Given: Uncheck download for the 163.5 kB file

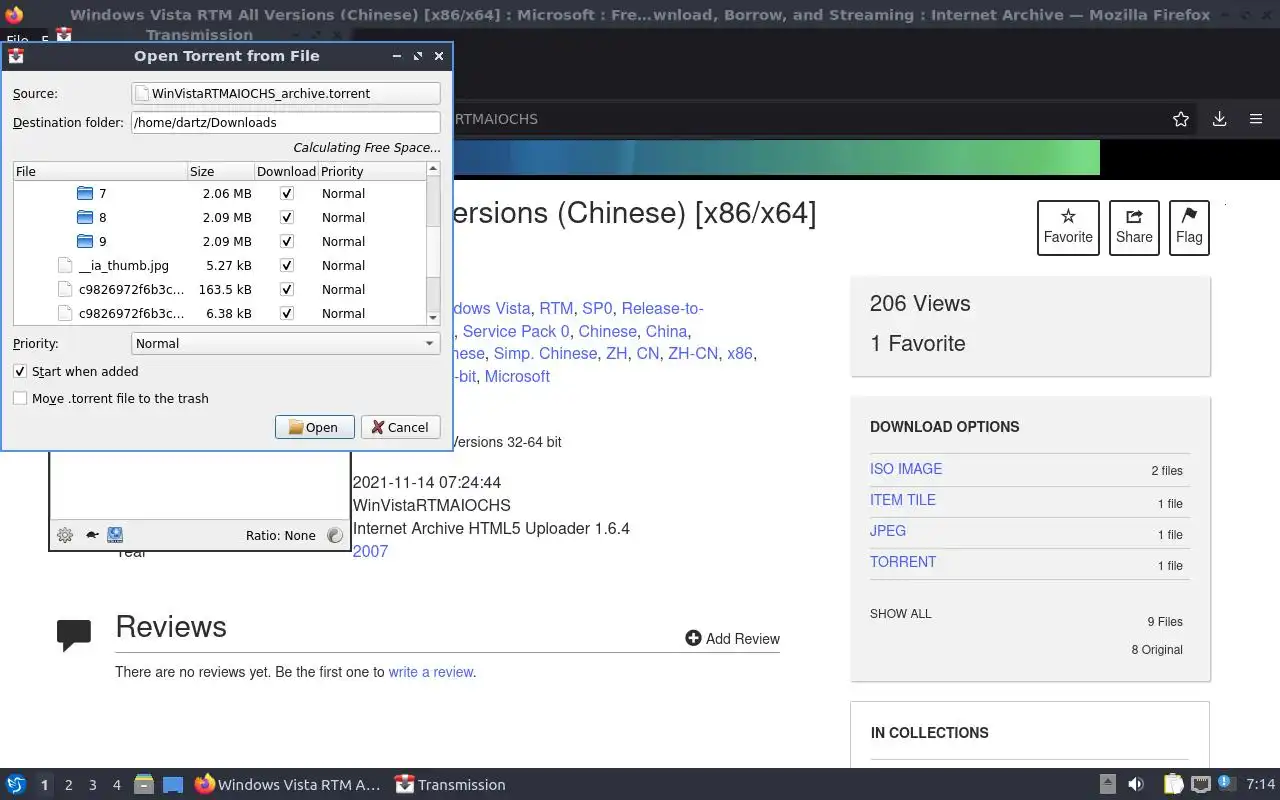Looking at the screenshot, I should [287, 289].
